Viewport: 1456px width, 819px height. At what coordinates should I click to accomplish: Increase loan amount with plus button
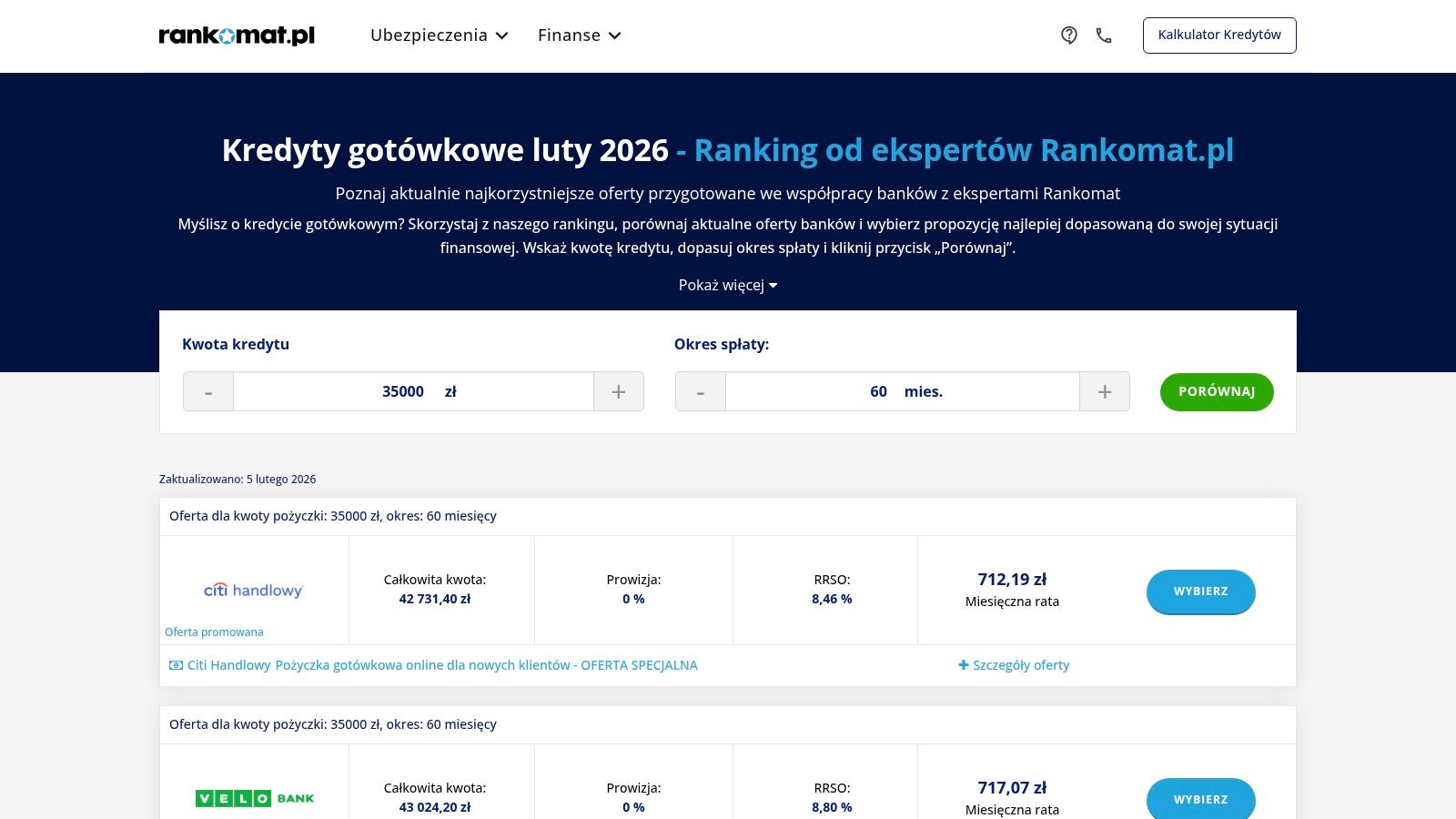[619, 391]
